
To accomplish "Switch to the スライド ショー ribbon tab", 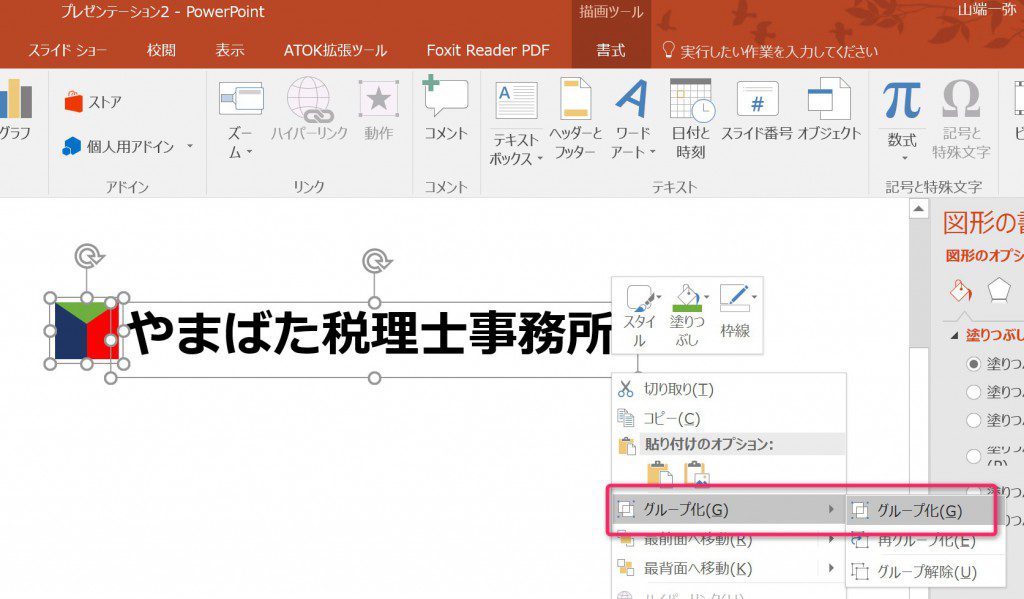I will pos(67,50).
